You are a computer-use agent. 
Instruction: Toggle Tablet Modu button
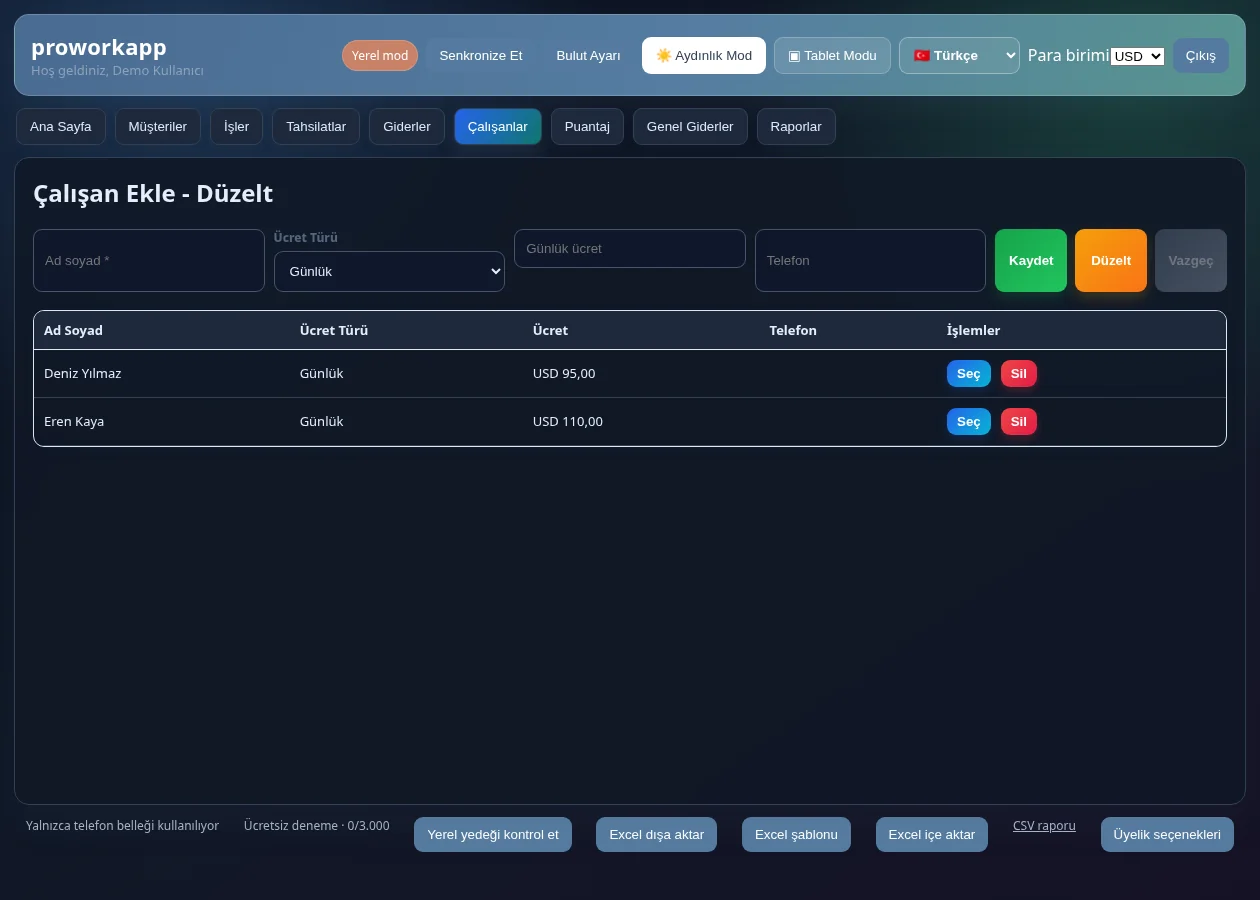point(832,56)
